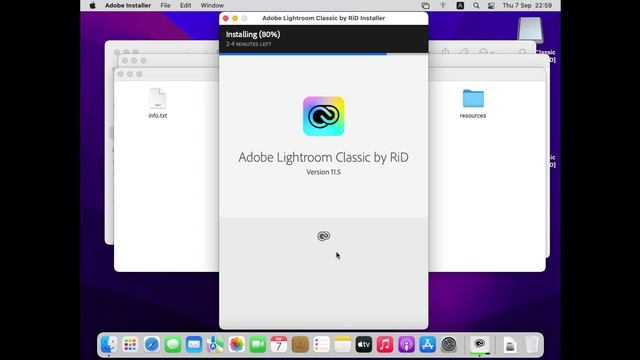Click the mounted disk icon on desktop

point(530,30)
